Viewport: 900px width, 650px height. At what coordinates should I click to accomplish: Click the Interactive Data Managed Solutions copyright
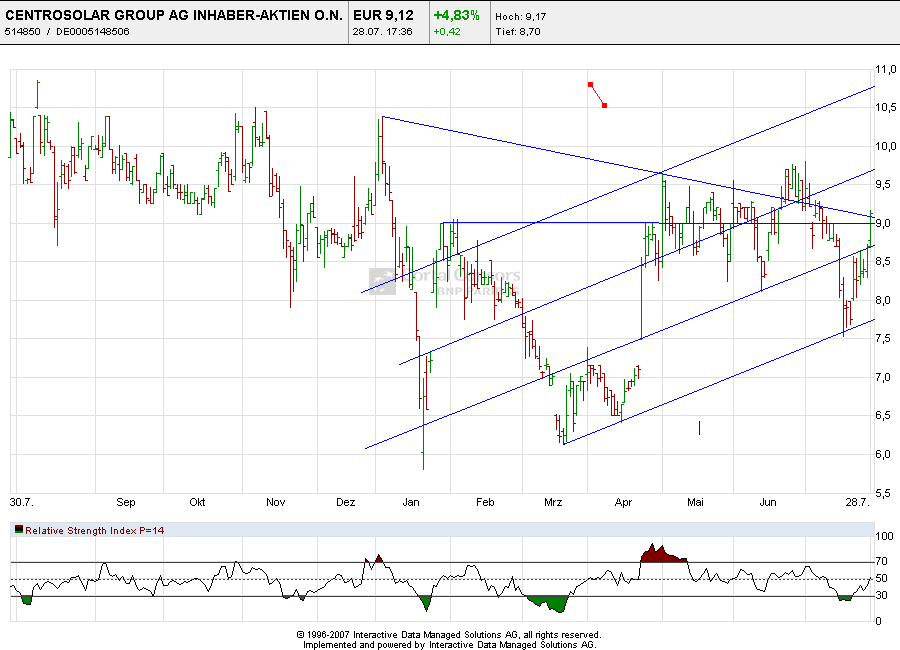(449, 634)
